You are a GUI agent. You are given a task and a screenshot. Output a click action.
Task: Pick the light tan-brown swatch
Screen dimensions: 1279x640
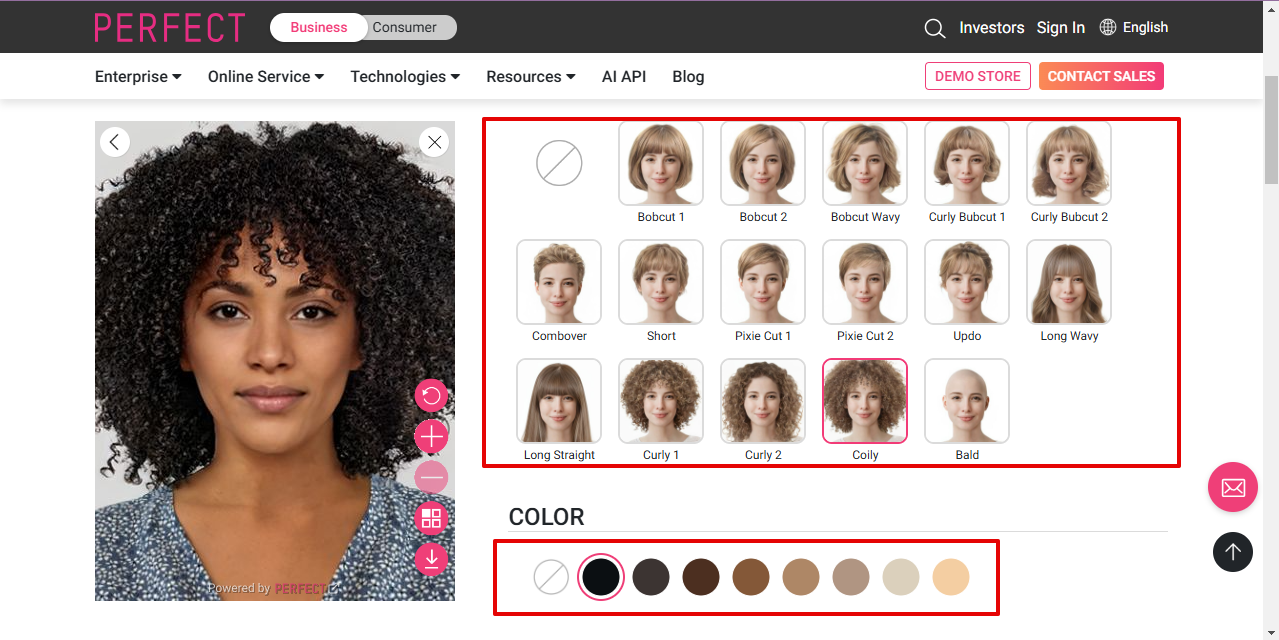[801, 577]
